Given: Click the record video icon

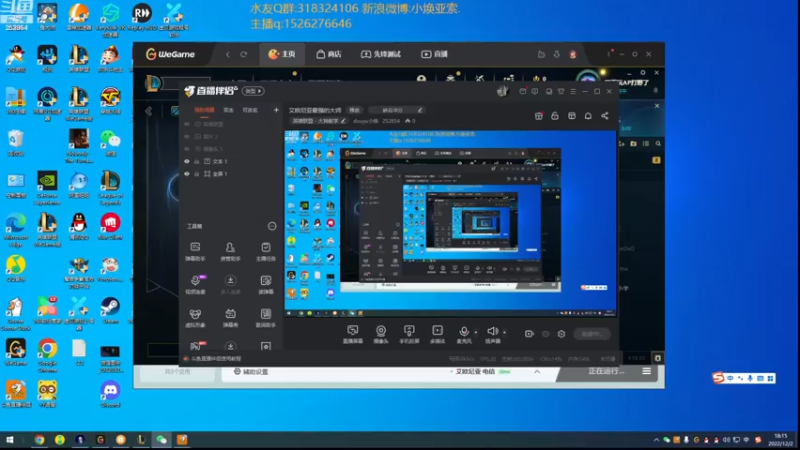Looking at the screenshot, I should (529, 334).
